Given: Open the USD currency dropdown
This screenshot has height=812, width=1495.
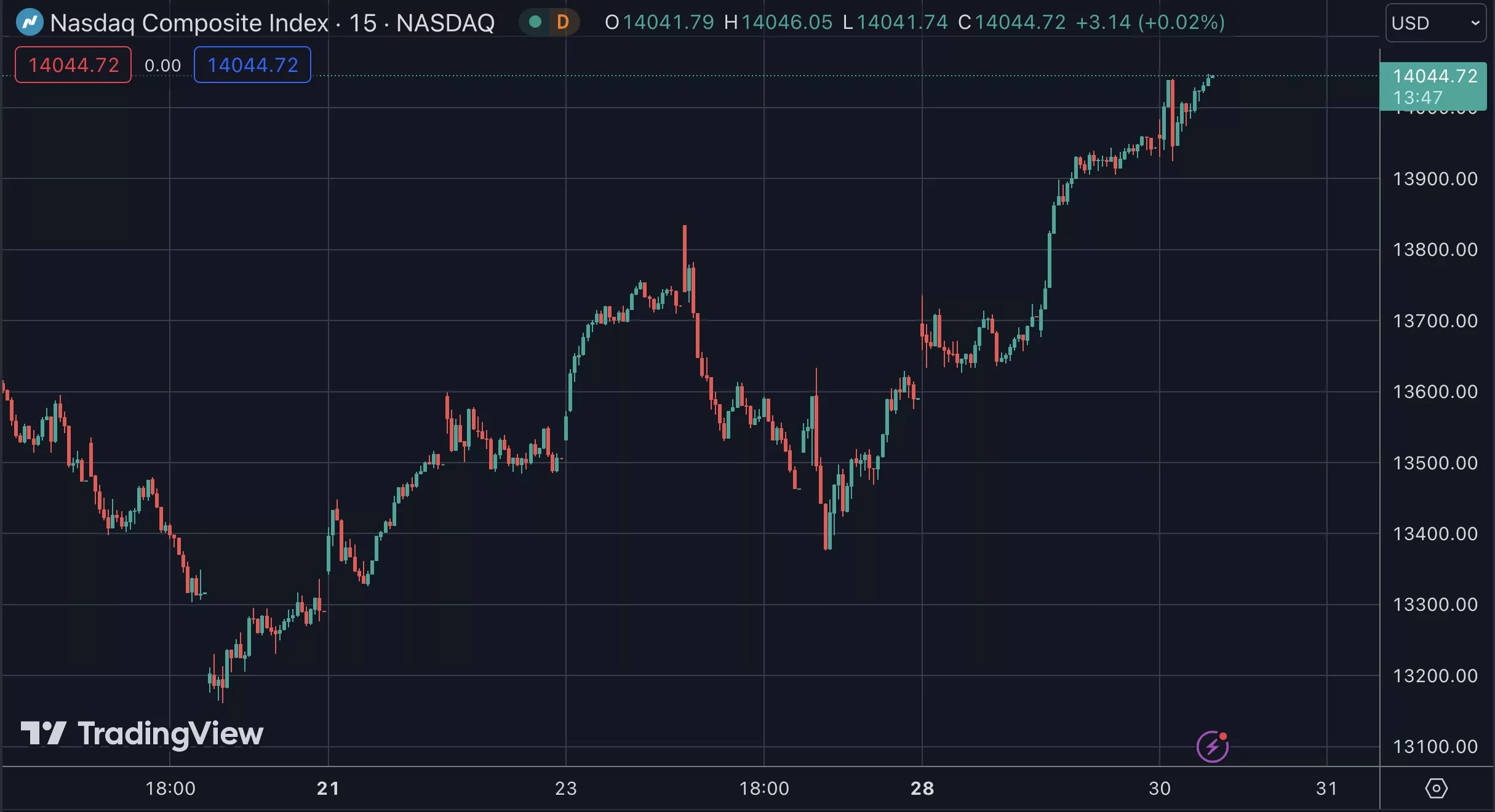Looking at the screenshot, I should pyautogui.click(x=1435, y=23).
